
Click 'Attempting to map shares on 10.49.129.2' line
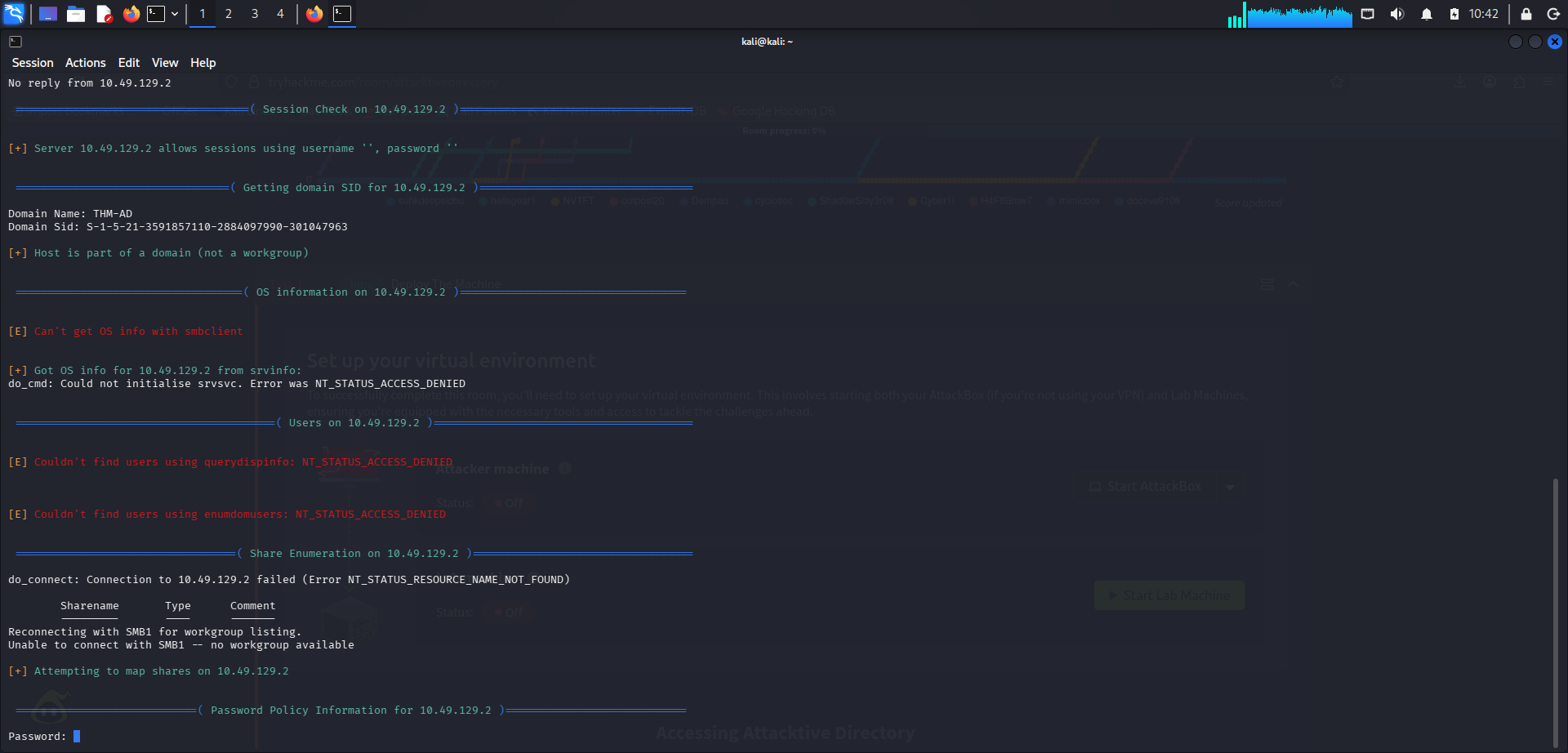click(x=149, y=671)
